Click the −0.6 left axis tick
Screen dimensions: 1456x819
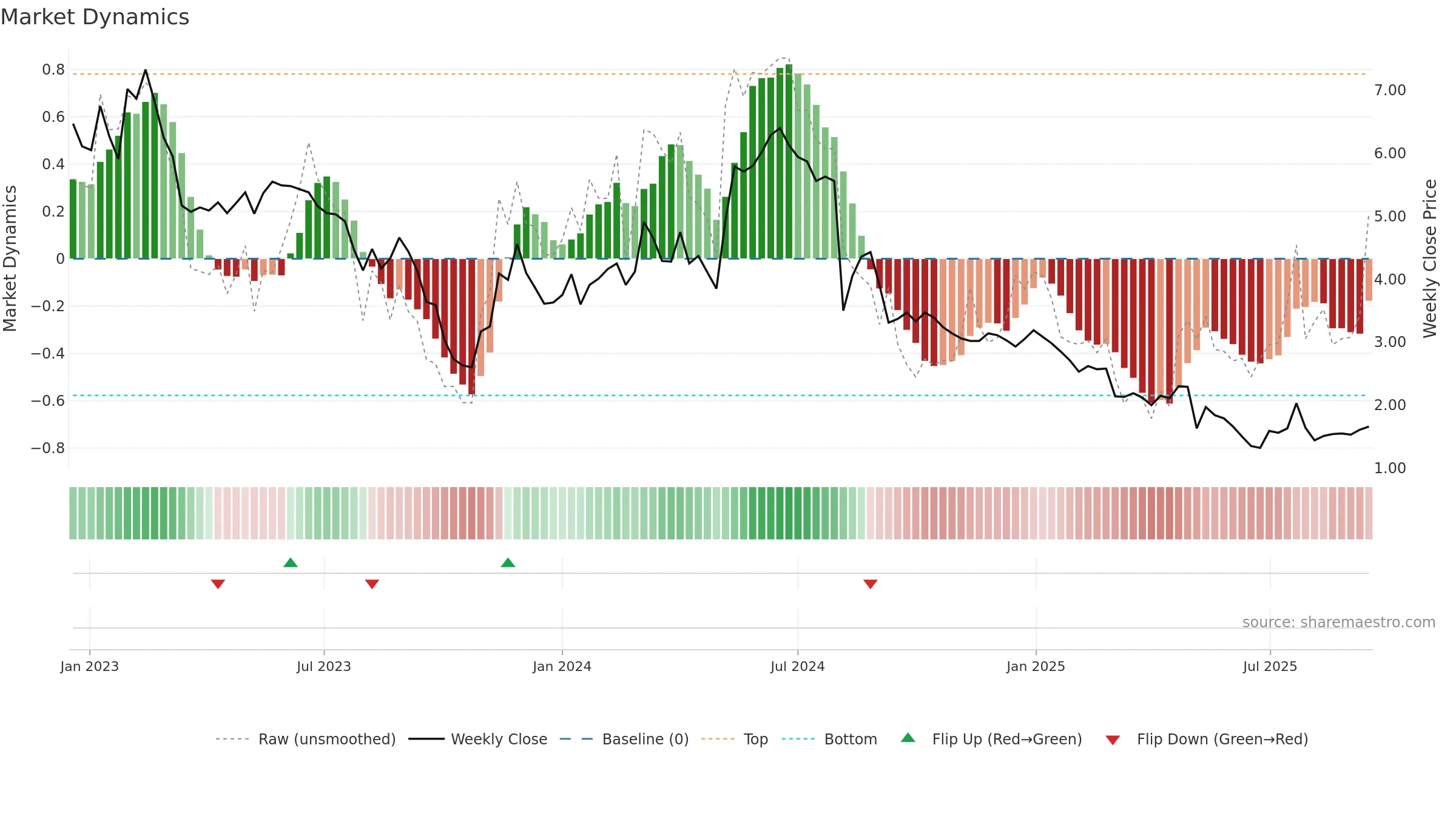coord(48,401)
